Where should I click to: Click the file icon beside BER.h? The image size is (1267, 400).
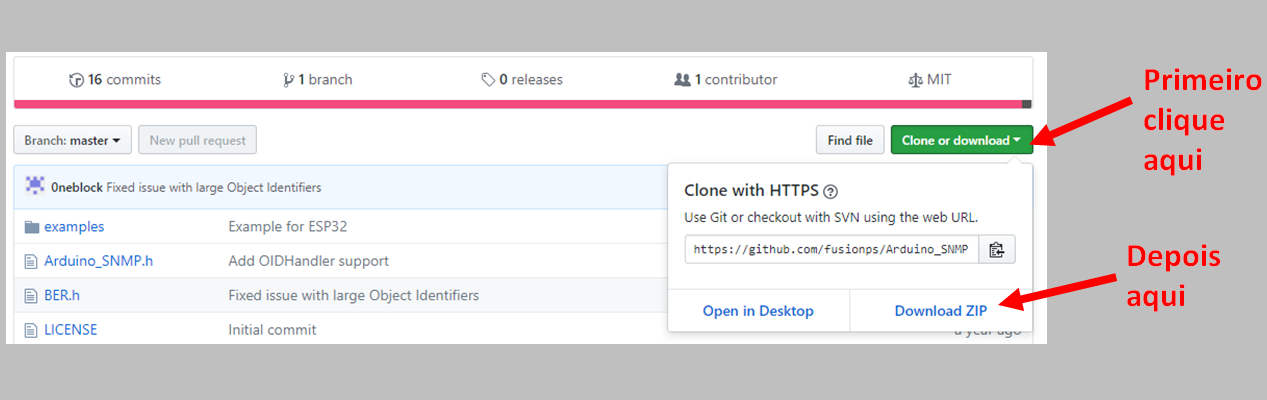coord(30,295)
